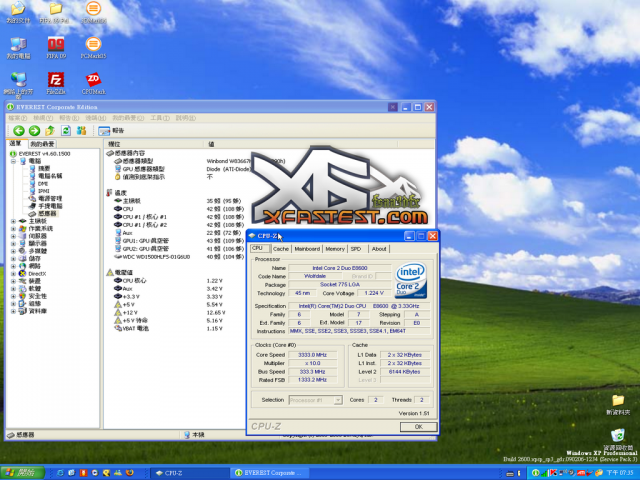
Task: Switch to the Memory tab in CPU-Z
Action: pos(335,249)
